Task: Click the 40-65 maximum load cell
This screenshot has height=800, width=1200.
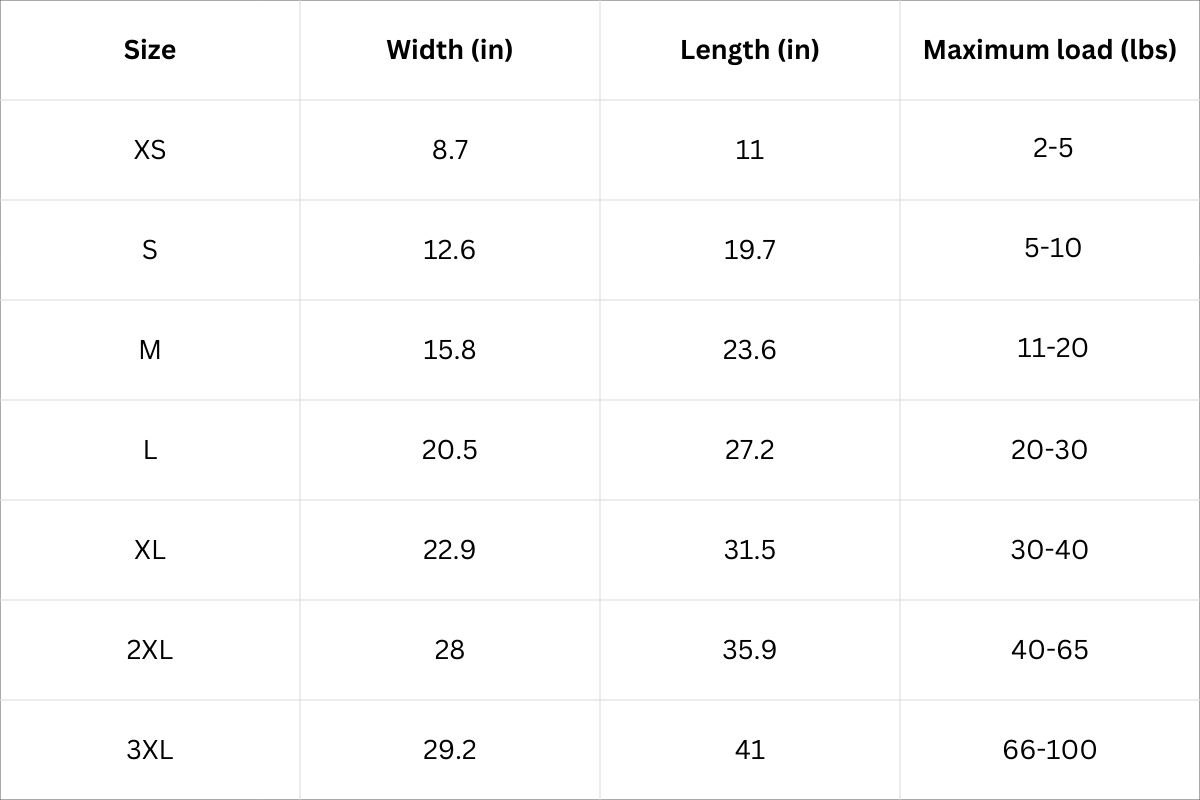Action: coord(1049,650)
